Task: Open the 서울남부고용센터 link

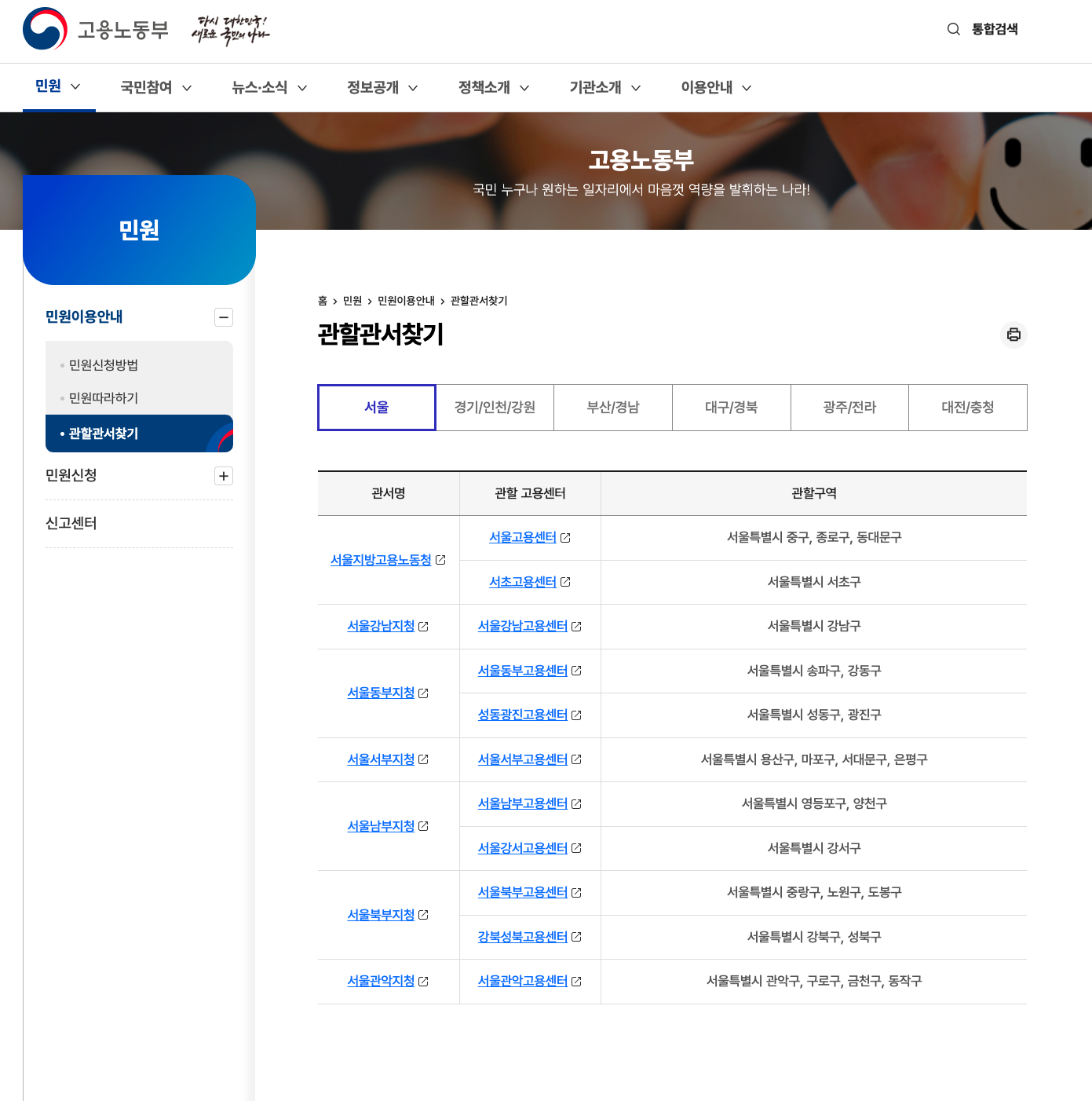Action: click(523, 803)
